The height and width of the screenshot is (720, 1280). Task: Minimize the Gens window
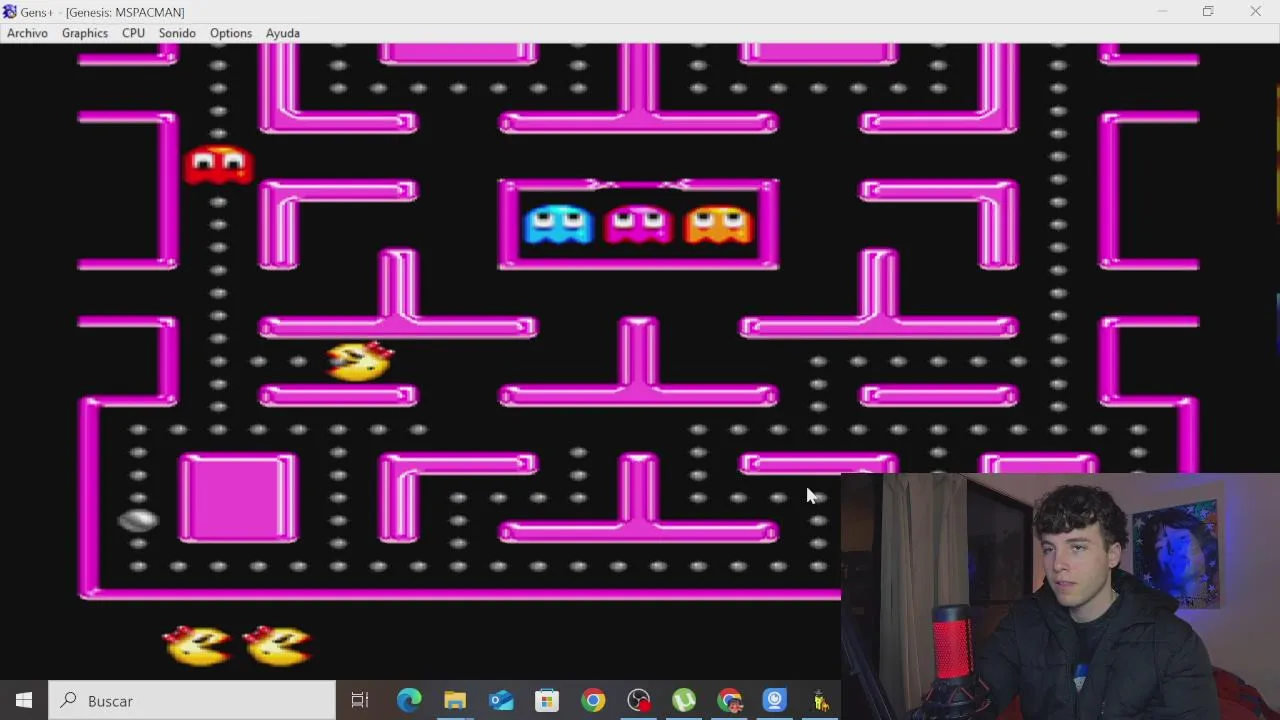coord(1162,12)
